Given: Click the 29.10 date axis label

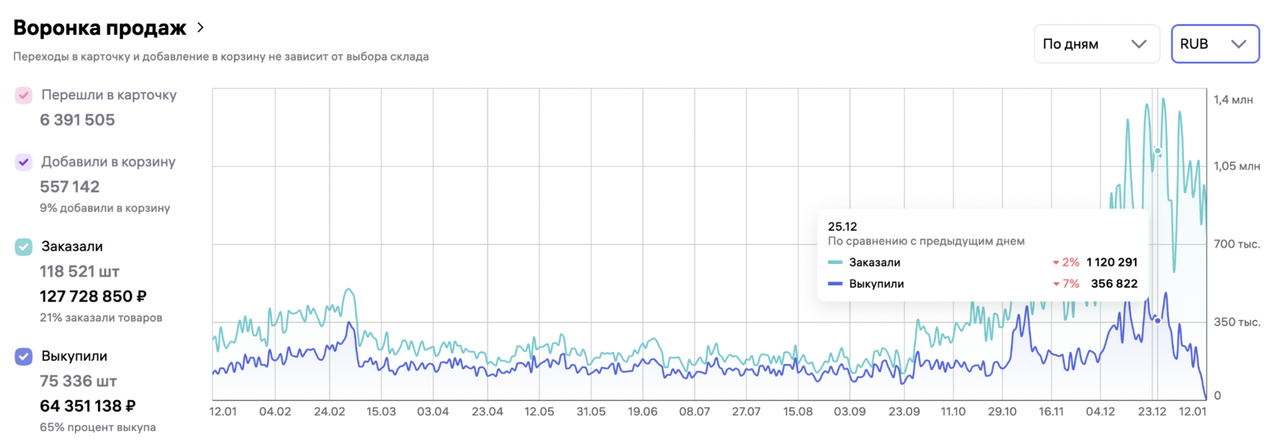Looking at the screenshot, I should (x=1002, y=411).
